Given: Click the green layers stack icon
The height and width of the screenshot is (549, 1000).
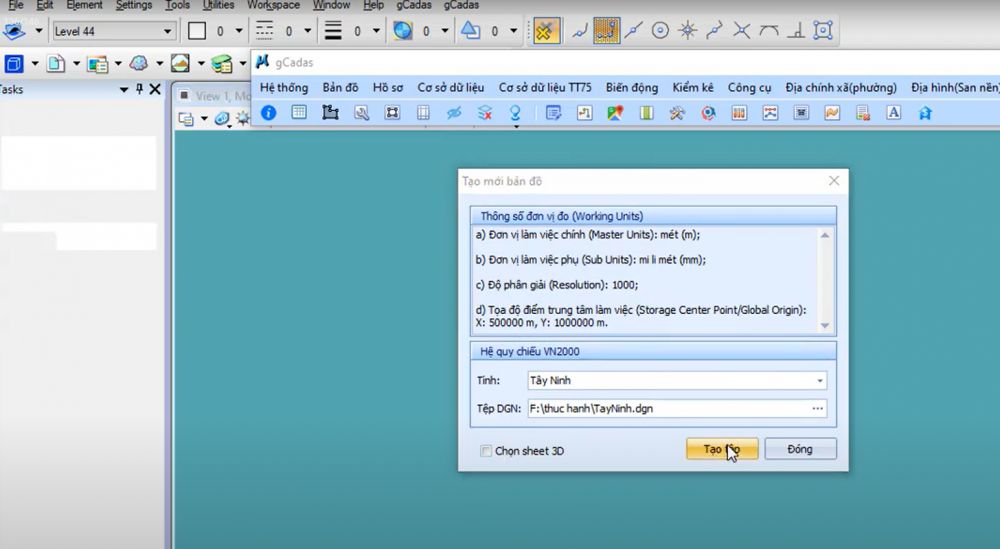Looking at the screenshot, I should coord(221,63).
